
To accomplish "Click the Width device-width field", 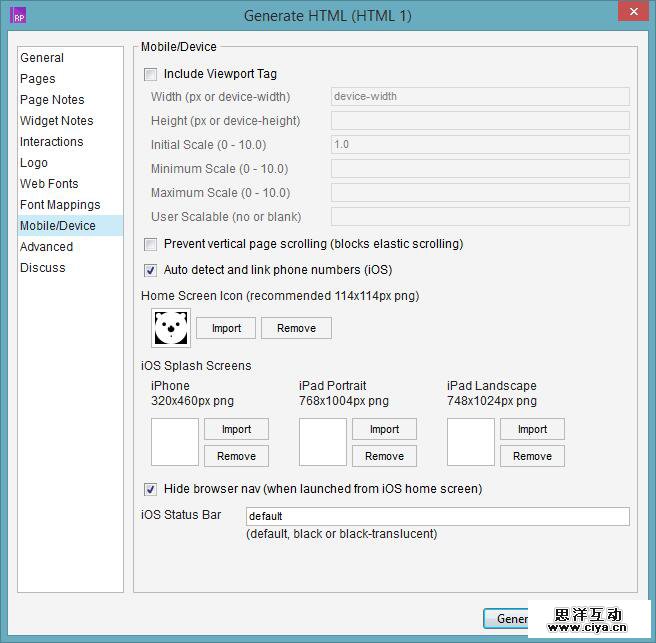I will point(480,97).
